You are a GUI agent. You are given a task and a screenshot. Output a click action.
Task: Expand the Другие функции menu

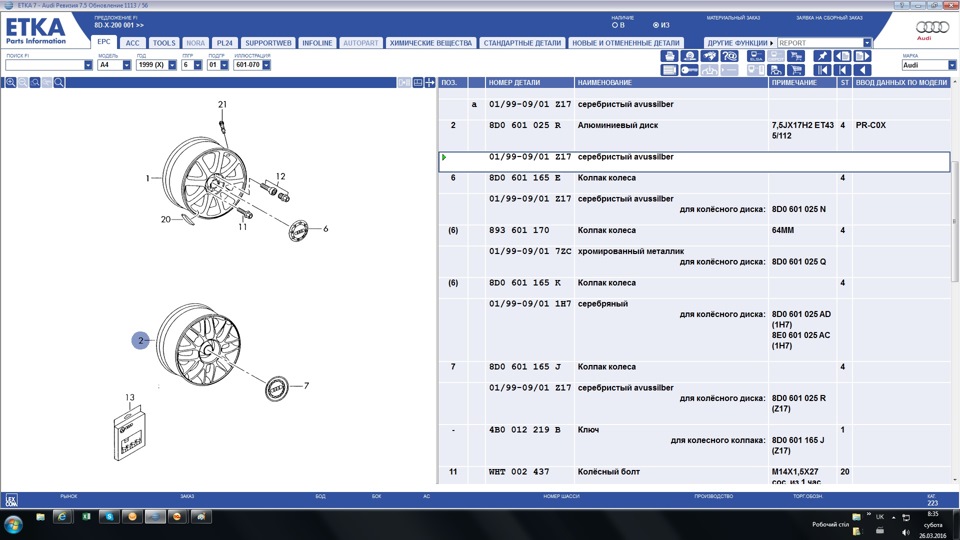pos(740,43)
